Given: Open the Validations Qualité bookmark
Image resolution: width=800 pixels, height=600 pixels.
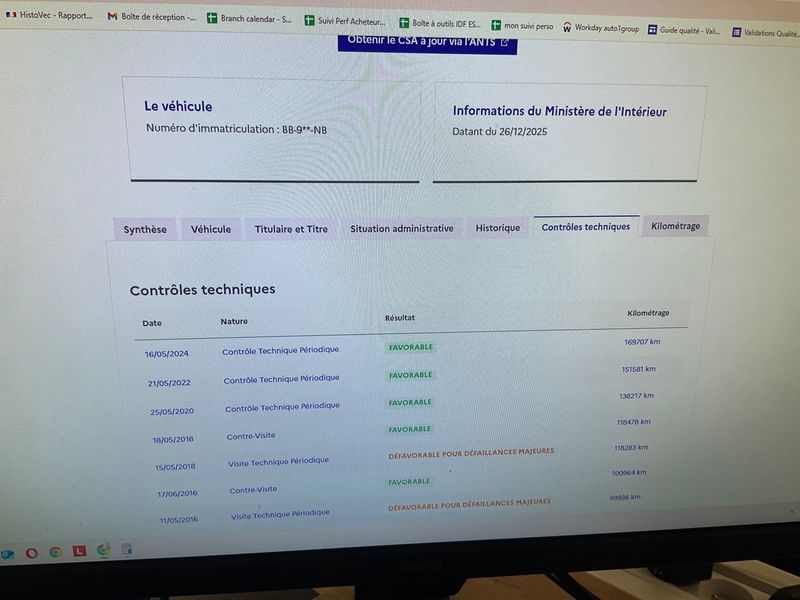Looking at the screenshot, I should [x=765, y=33].
